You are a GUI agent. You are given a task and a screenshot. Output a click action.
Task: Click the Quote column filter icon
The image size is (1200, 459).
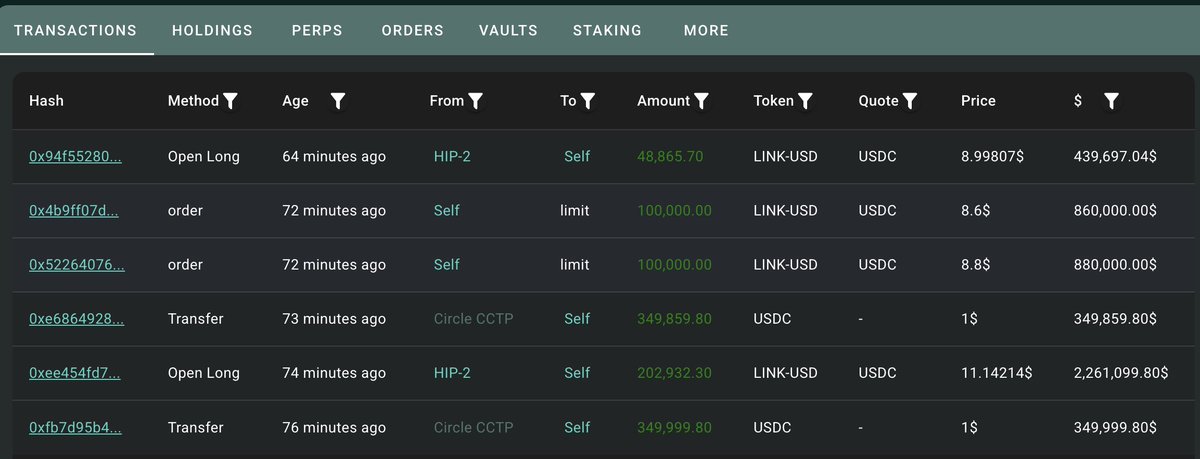tap(910, 101)
